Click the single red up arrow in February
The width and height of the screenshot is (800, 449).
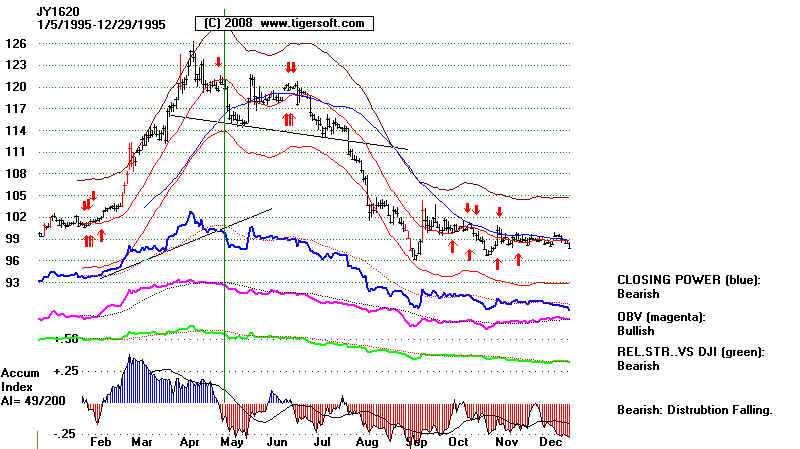(101, 237)
